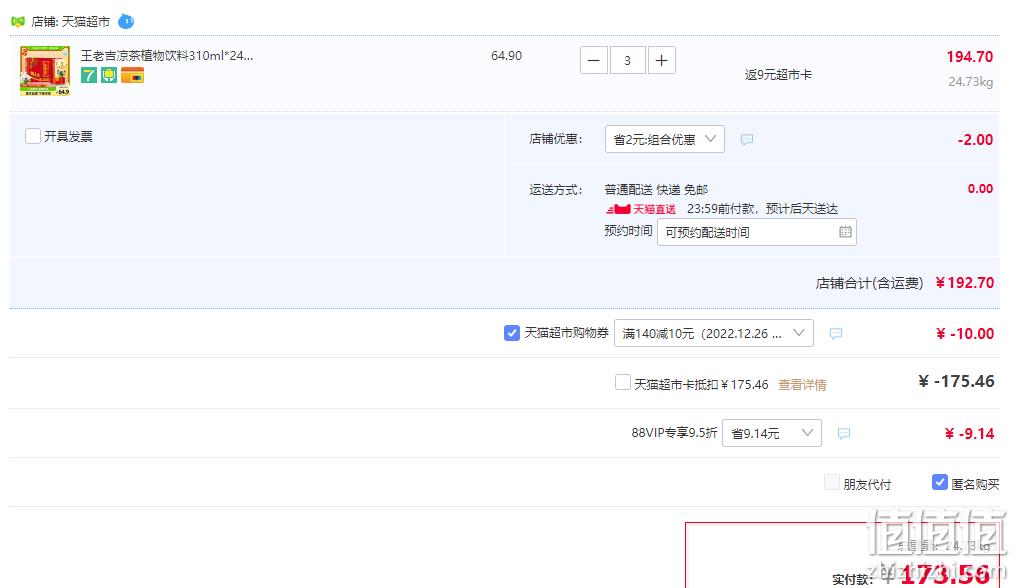Click the comment icon beside 88VIP discount
This screenshot has width=1016, height=588.
844,433
